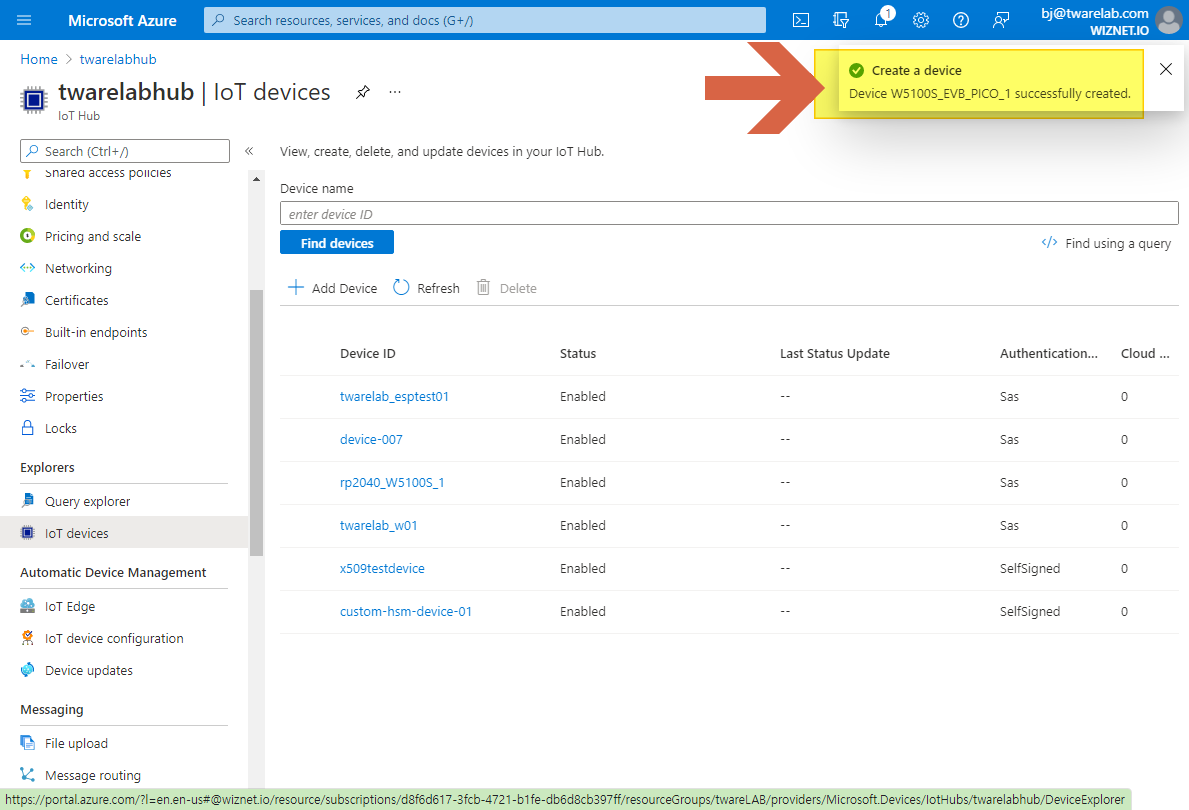Open the feedback icon
This screenshot has height=810, width=1189.
point(1001,20)
